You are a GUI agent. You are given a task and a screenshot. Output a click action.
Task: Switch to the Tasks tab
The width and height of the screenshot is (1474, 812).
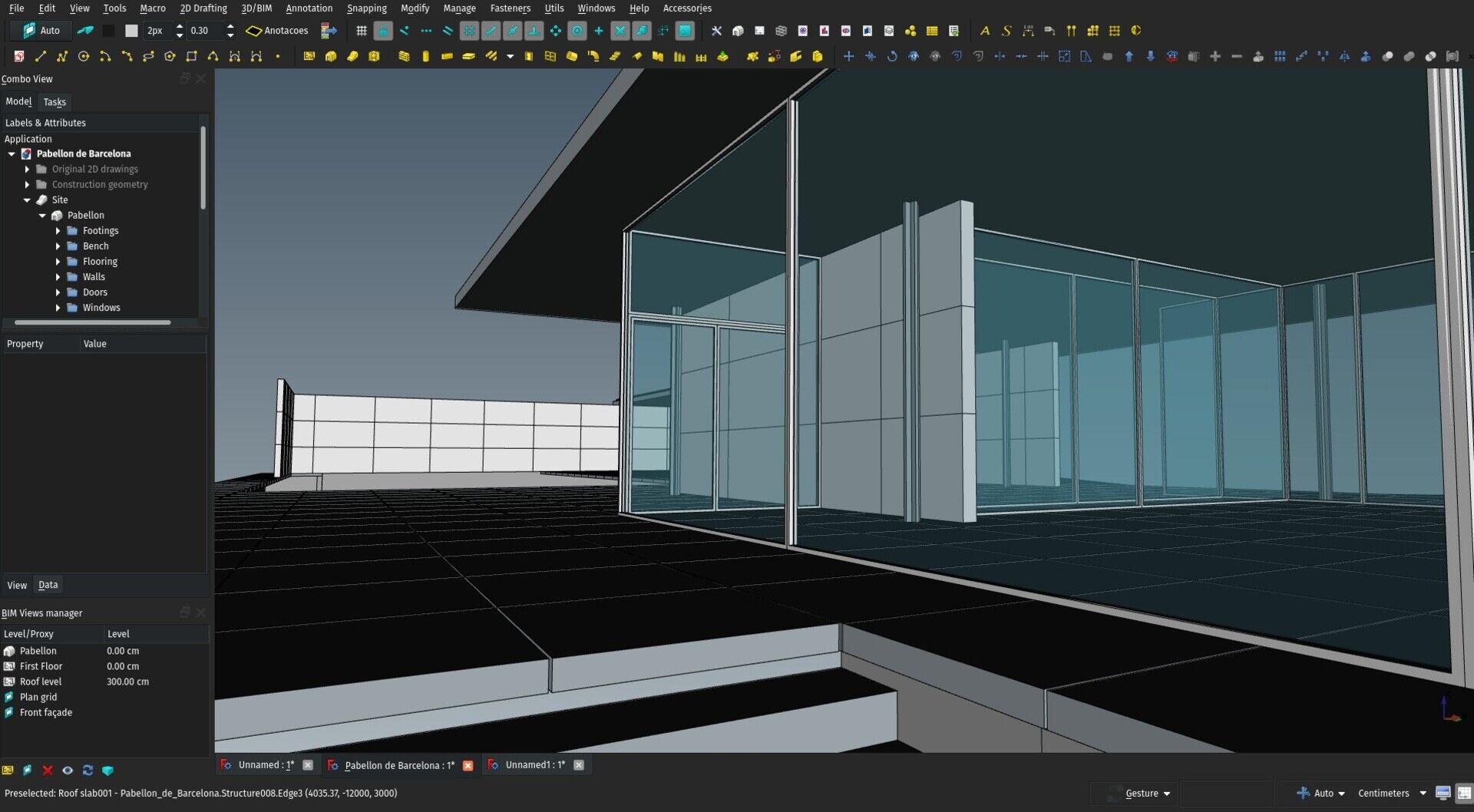[x=55, y=101]
